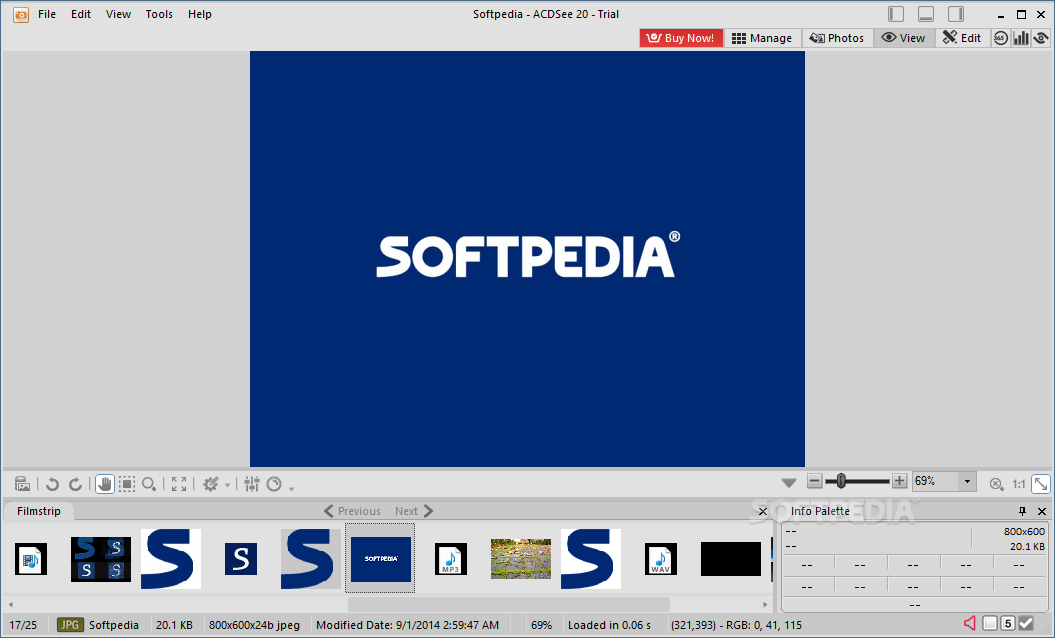This screenshot has width=1055, height=638.
Task: Select the Filmstrip tab
Action: click(x=39, y=511)
